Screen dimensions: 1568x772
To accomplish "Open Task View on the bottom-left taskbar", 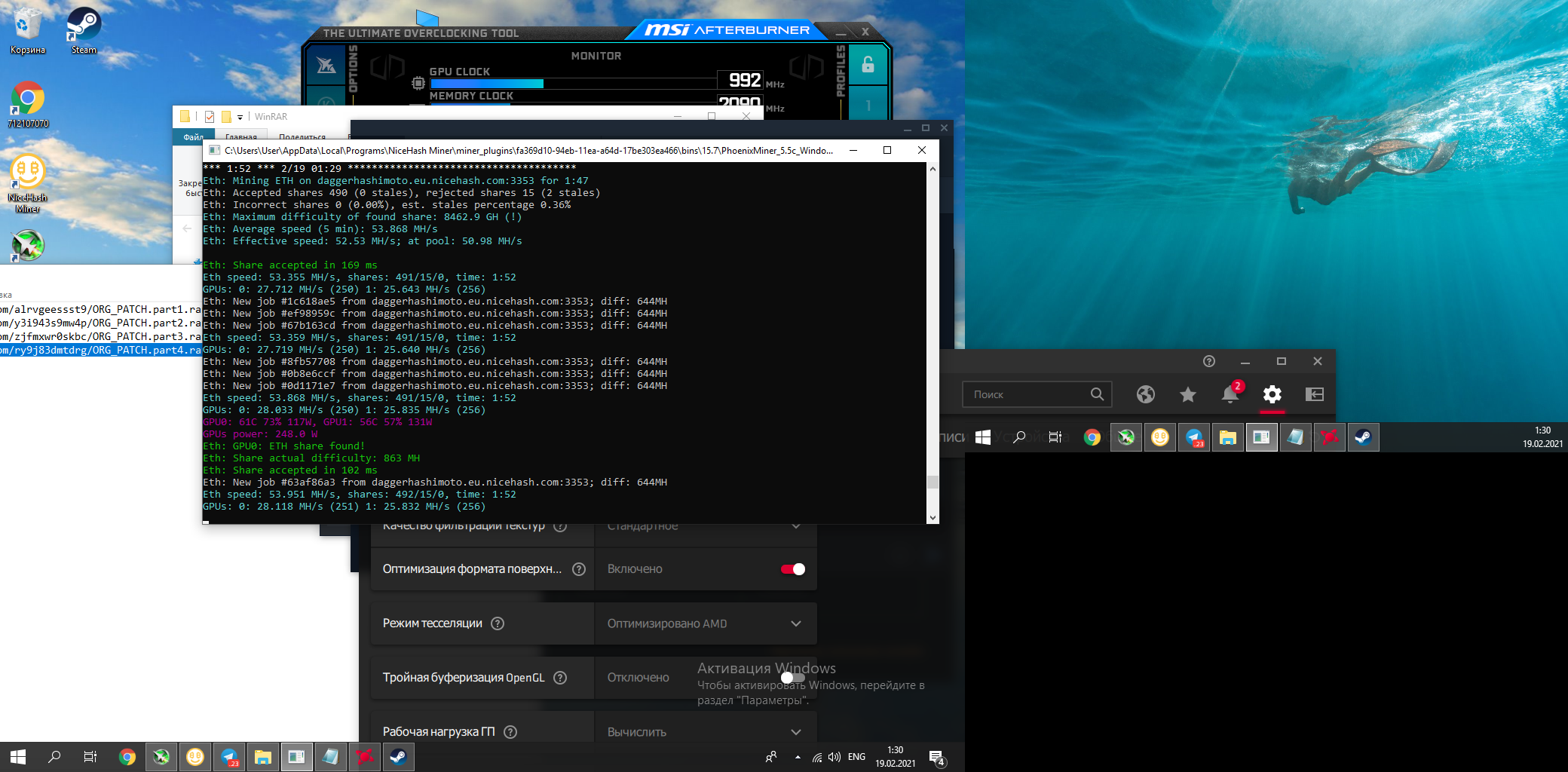I will pyautogui.click(x=90, y=757).
